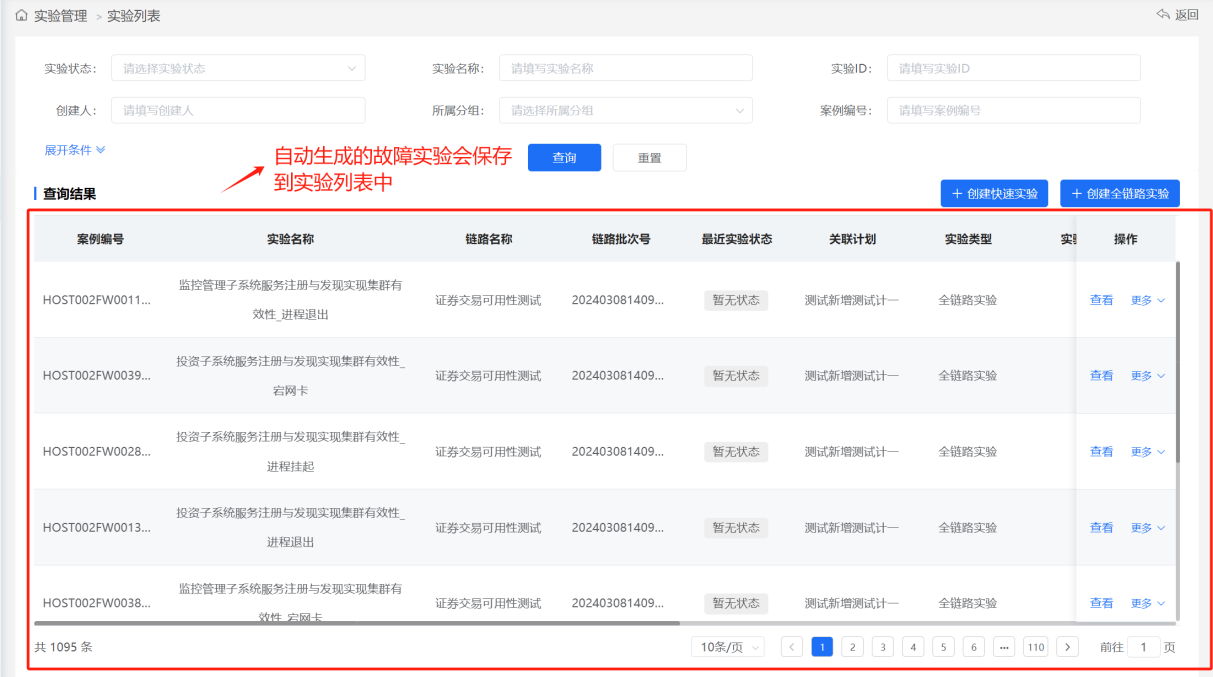Image resolution: width=1213 pixels, height=677 pixels.
Task: Click the 案例编号 column header
Action: tap(100, 239)
